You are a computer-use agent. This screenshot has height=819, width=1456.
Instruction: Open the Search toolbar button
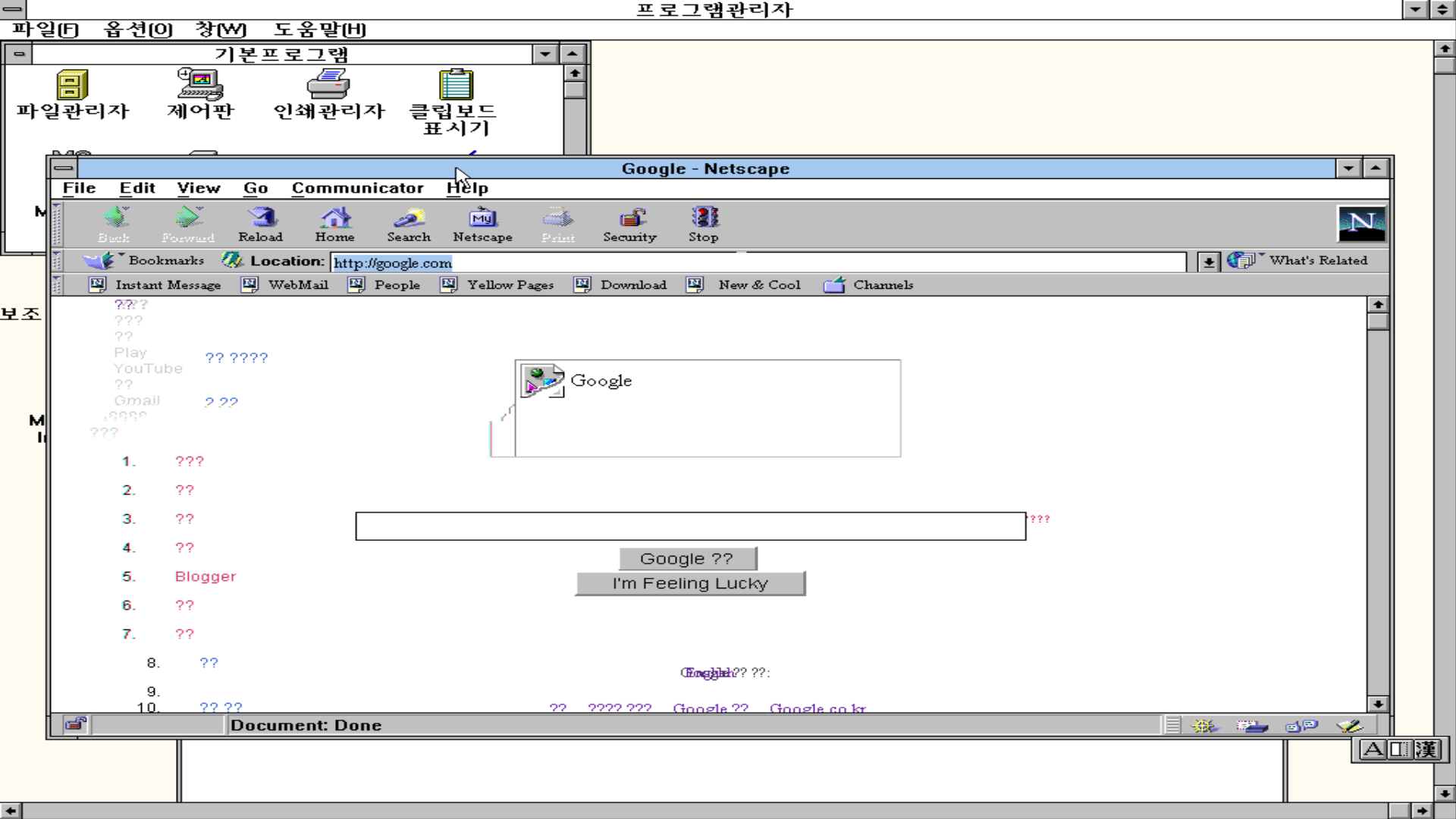pos(409,224)
